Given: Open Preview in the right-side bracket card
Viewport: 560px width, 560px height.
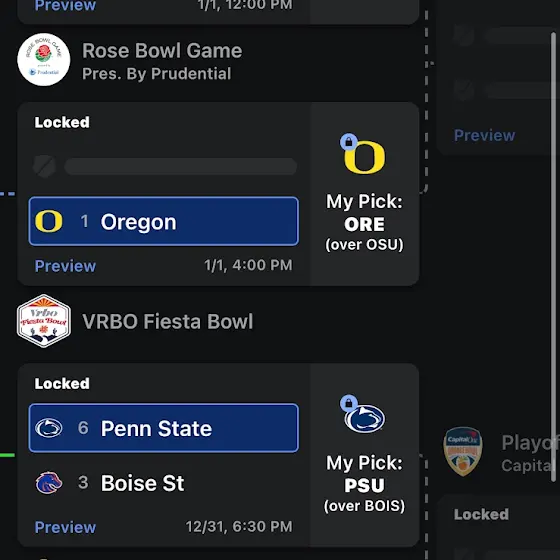Looking at the screenshot, I should pyautogui.click(x=484, y=135).
